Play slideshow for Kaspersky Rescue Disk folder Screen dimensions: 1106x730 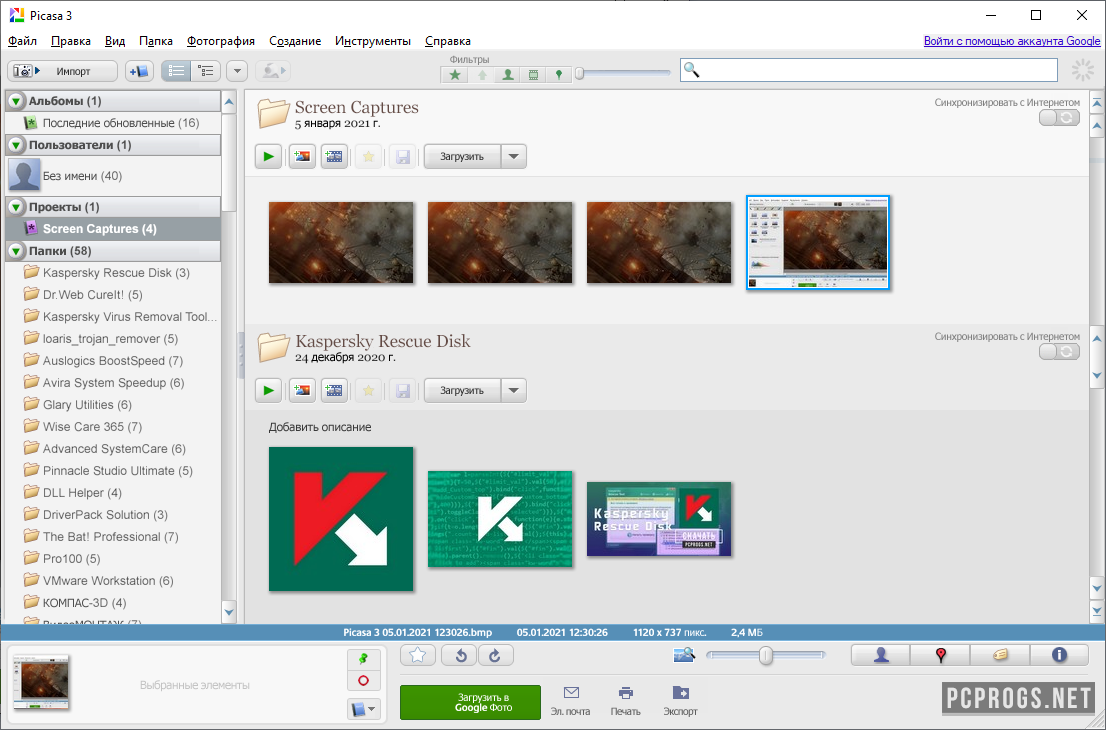point(269,391)
